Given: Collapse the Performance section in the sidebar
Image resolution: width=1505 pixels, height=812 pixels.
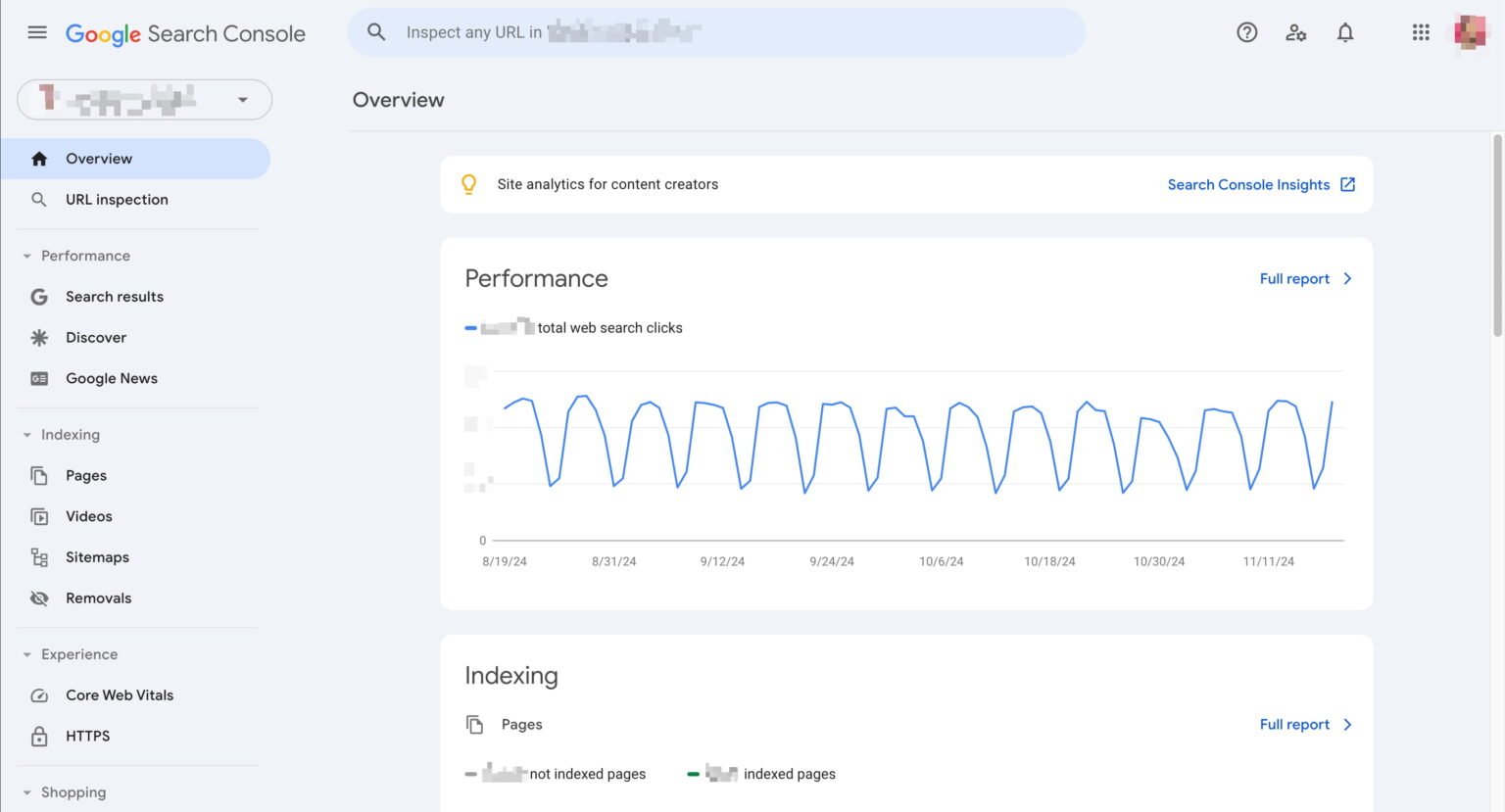Looking at the screenshot, I should click(x=26, y=255).
